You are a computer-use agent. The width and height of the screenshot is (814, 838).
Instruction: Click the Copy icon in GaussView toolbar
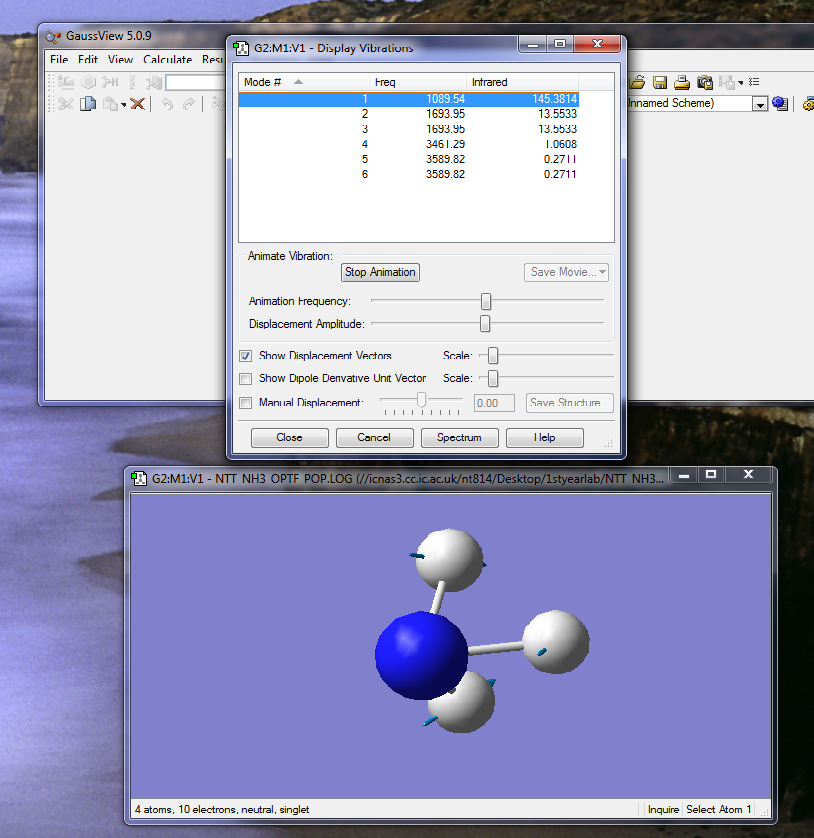(88, 104)
